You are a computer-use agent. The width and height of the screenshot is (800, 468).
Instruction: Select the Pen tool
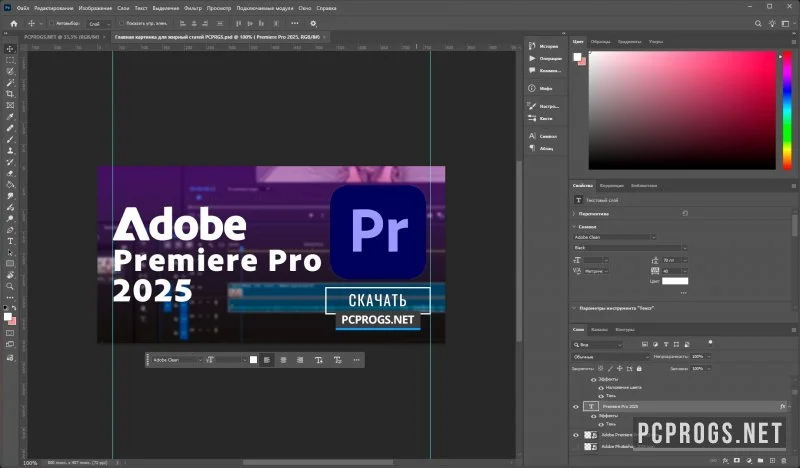coord(10,230)
